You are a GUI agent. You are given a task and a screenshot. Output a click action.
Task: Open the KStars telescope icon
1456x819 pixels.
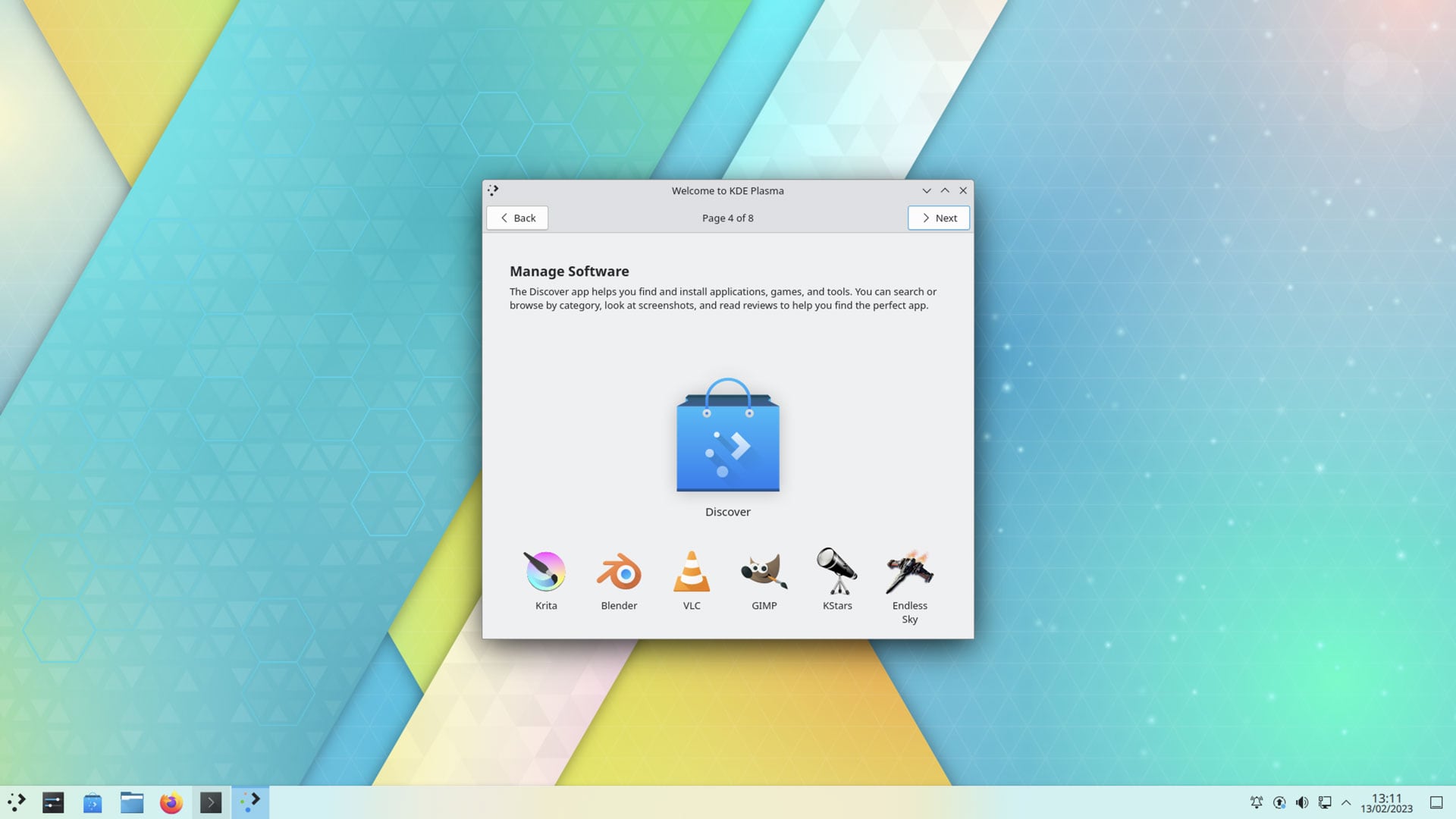click(837, 571)
